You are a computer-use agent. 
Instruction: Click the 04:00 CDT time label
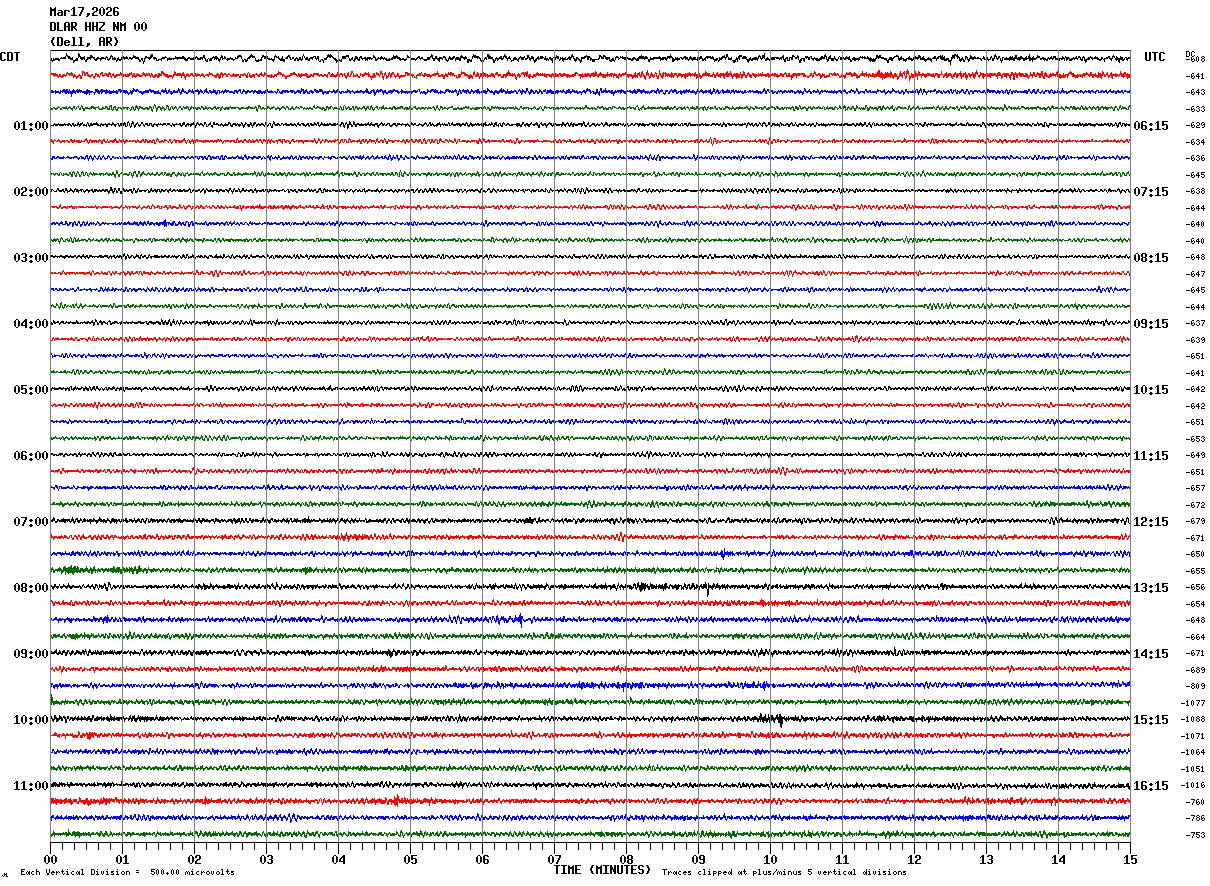(x=31, y=324)
